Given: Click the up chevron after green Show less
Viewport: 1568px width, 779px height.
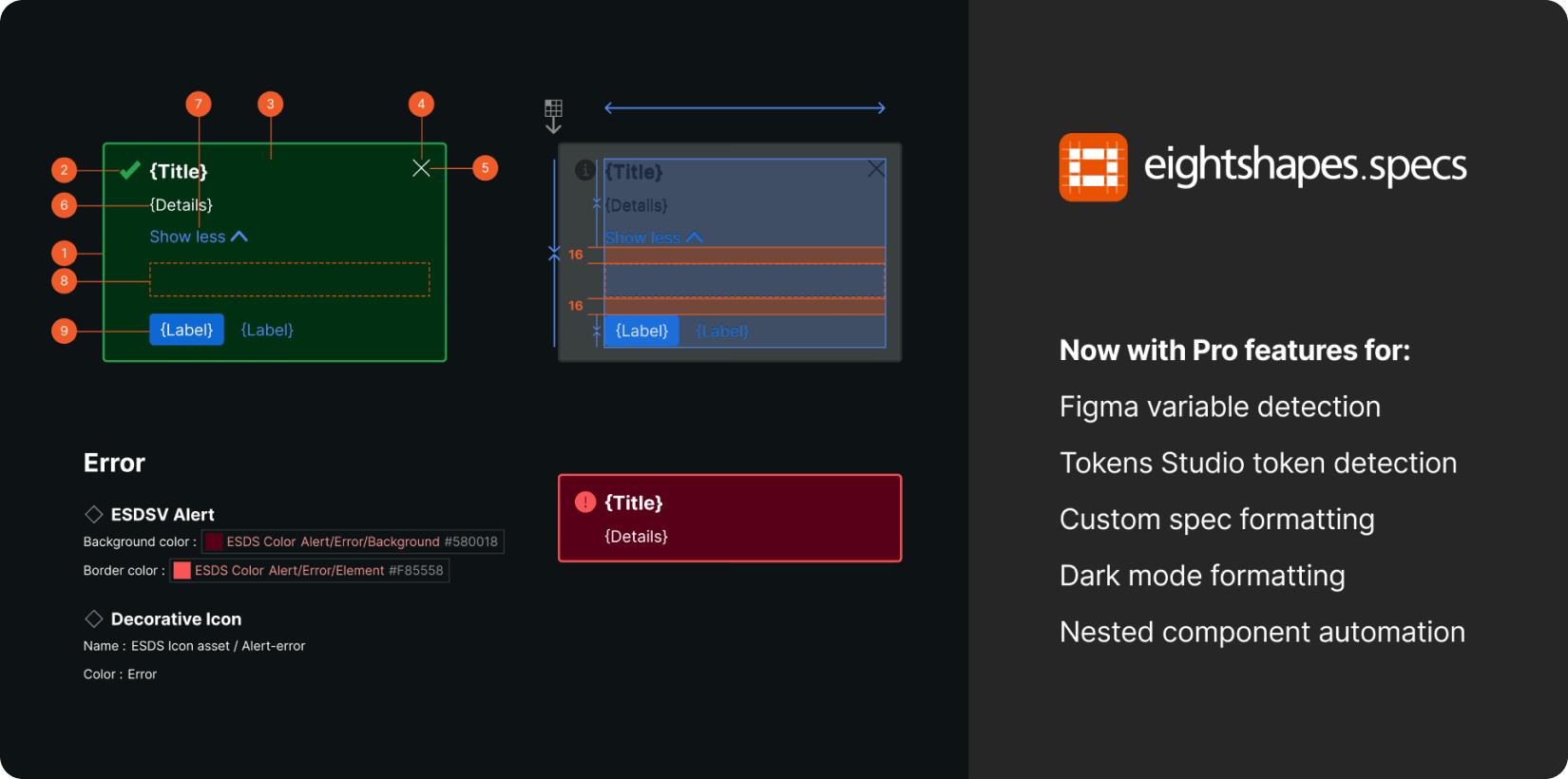Looking at the screenshot, I should coord(239,237).
